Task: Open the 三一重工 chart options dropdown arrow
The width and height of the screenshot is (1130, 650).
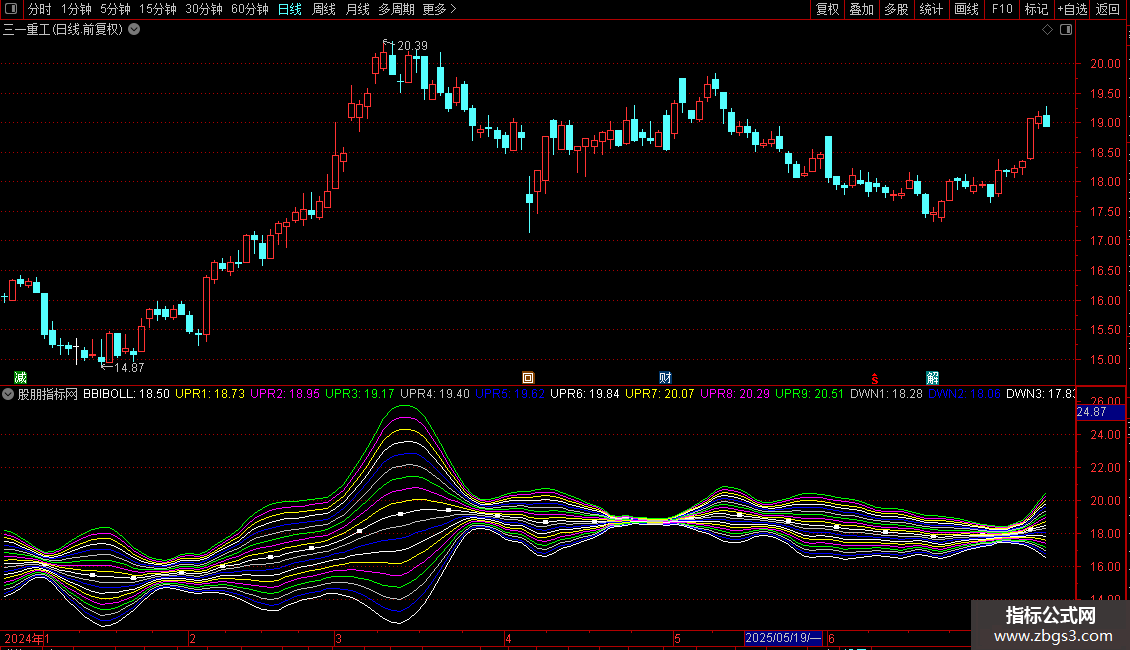Action: (x=134, y=30)
